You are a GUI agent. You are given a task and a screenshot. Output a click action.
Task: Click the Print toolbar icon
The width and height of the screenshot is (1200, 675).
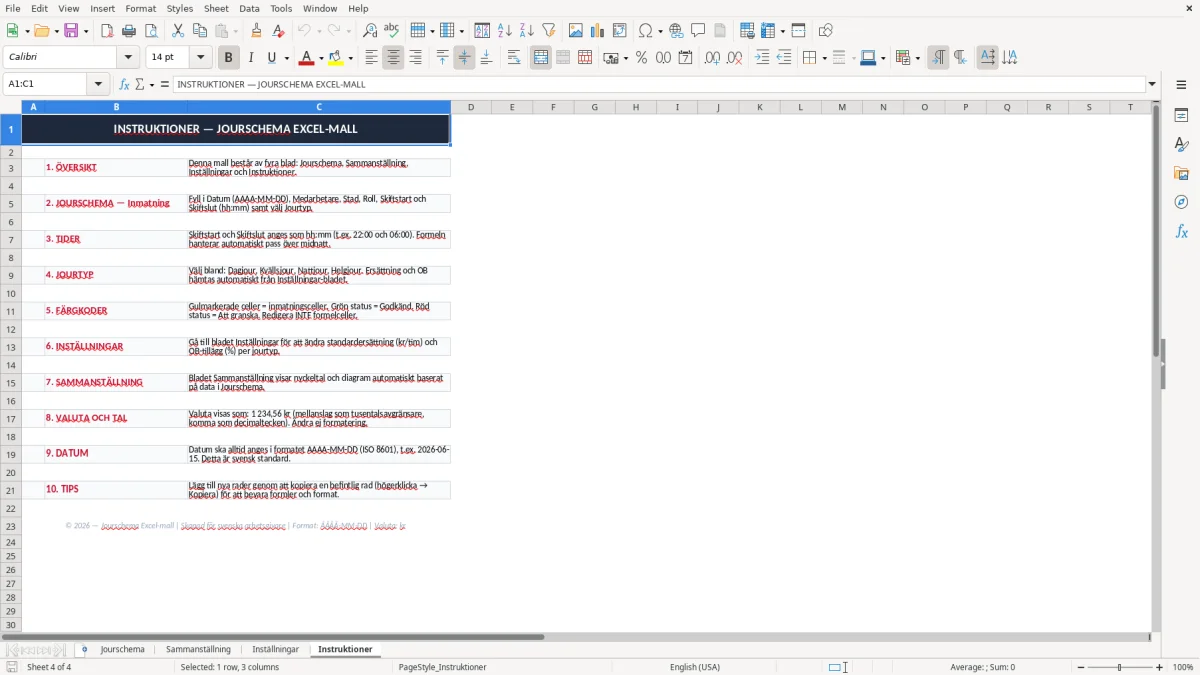coord(129,31)
